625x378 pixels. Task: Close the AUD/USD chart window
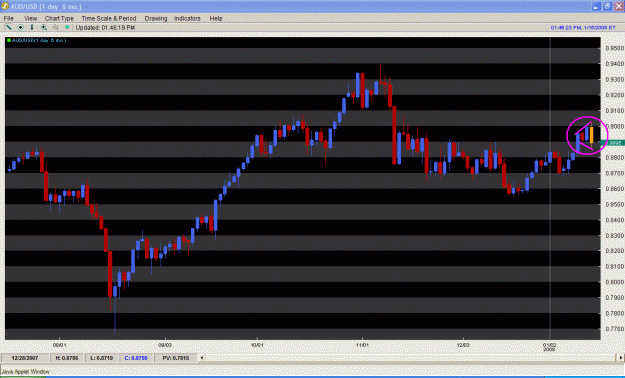pyautogui.click(x=619, y=6)
